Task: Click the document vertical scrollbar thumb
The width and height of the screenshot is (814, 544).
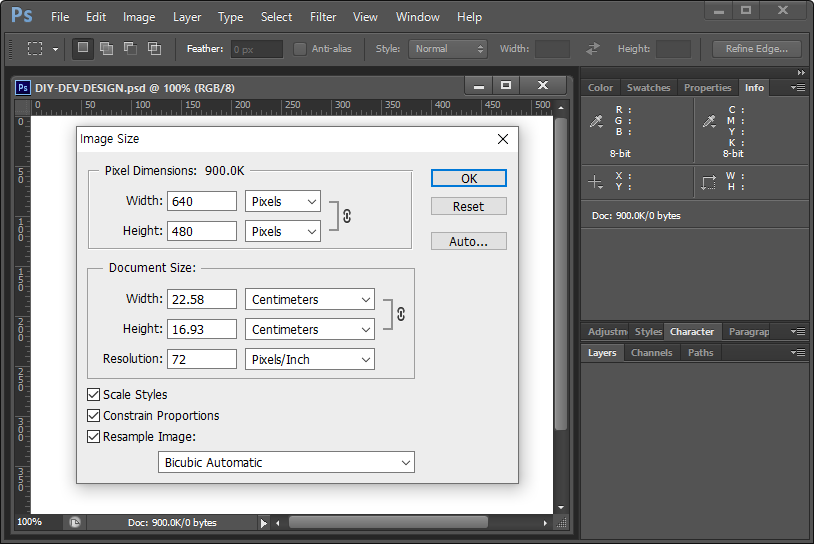Action: point(561,274)
